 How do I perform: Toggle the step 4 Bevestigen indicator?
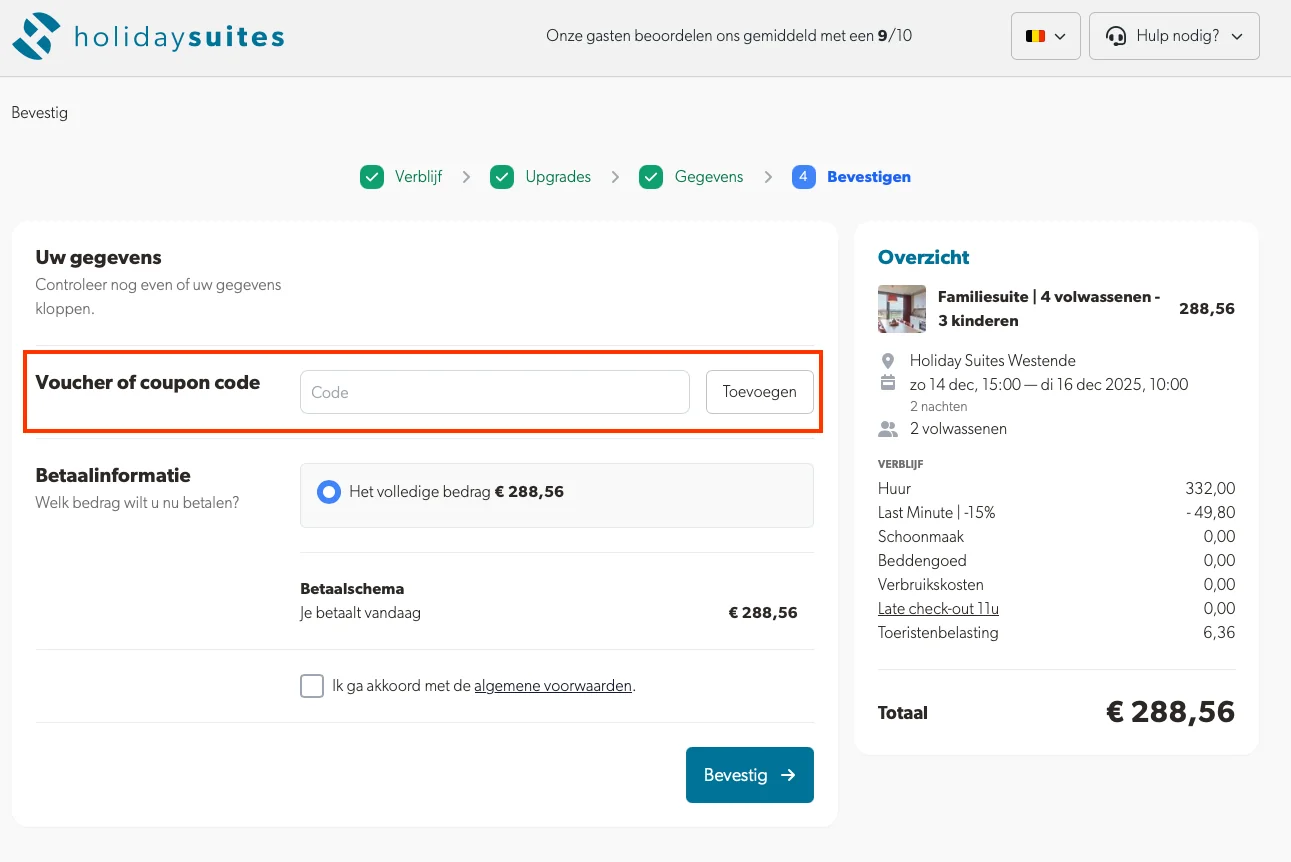click(804, 176)
